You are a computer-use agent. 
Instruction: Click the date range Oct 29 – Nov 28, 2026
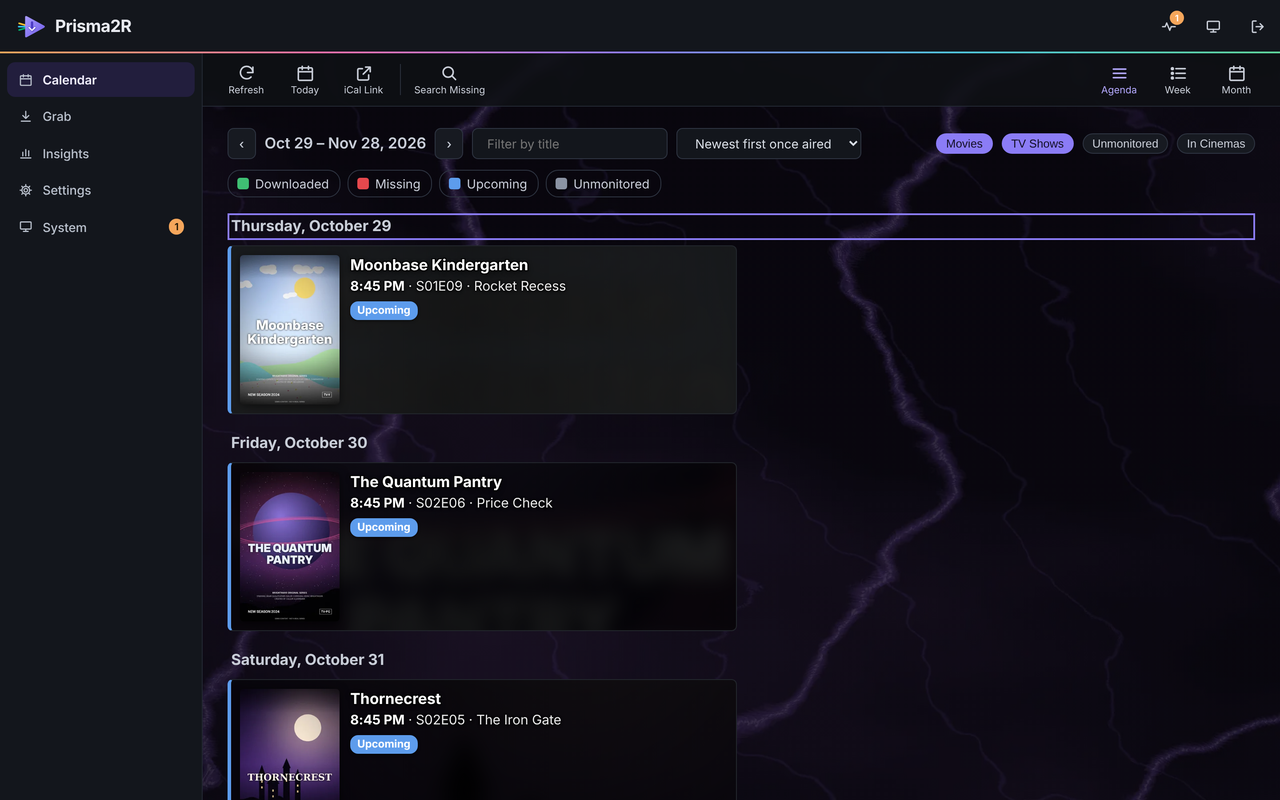345,144
